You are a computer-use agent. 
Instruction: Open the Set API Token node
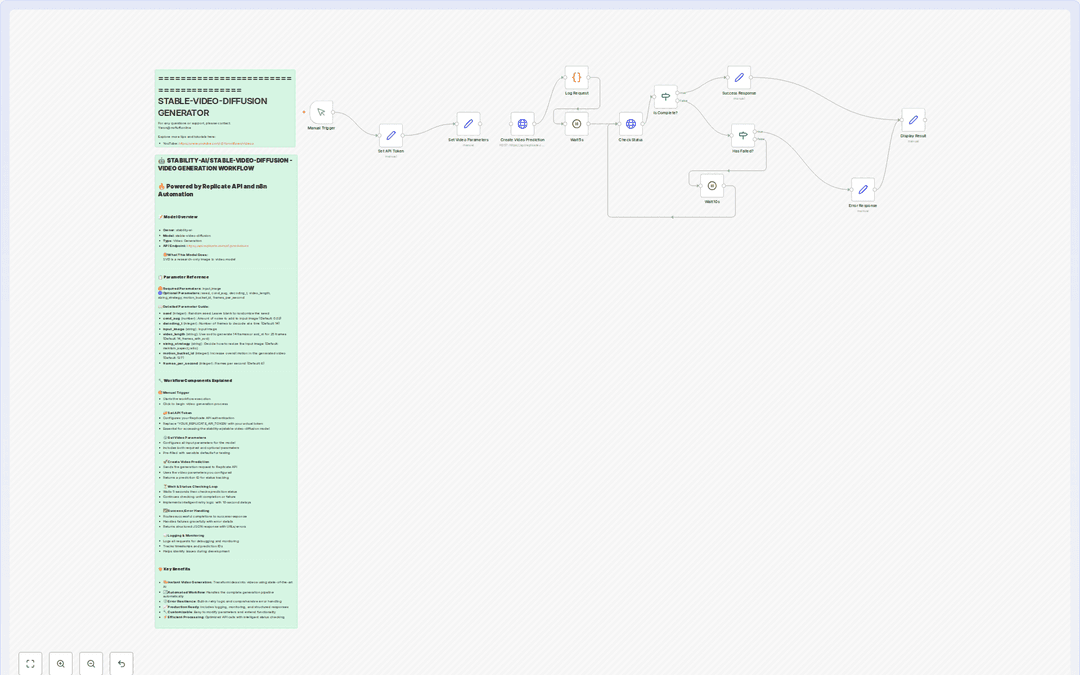click(x=390, y=135)
